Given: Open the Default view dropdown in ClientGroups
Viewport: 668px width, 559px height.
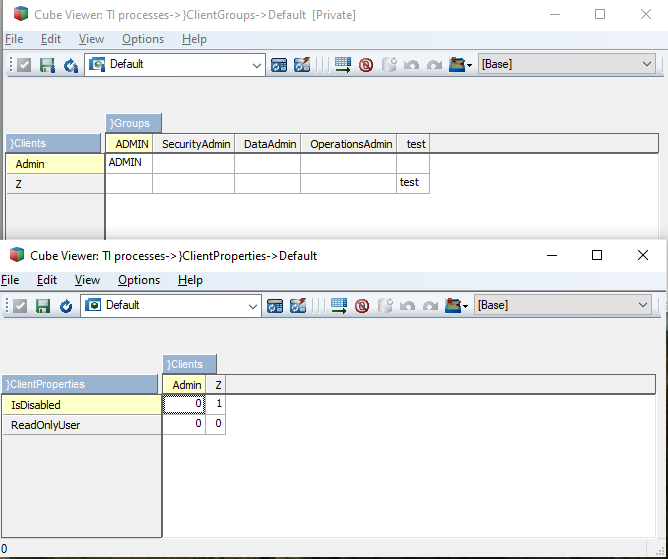Looking at the screenshot, I should [257, 65].
